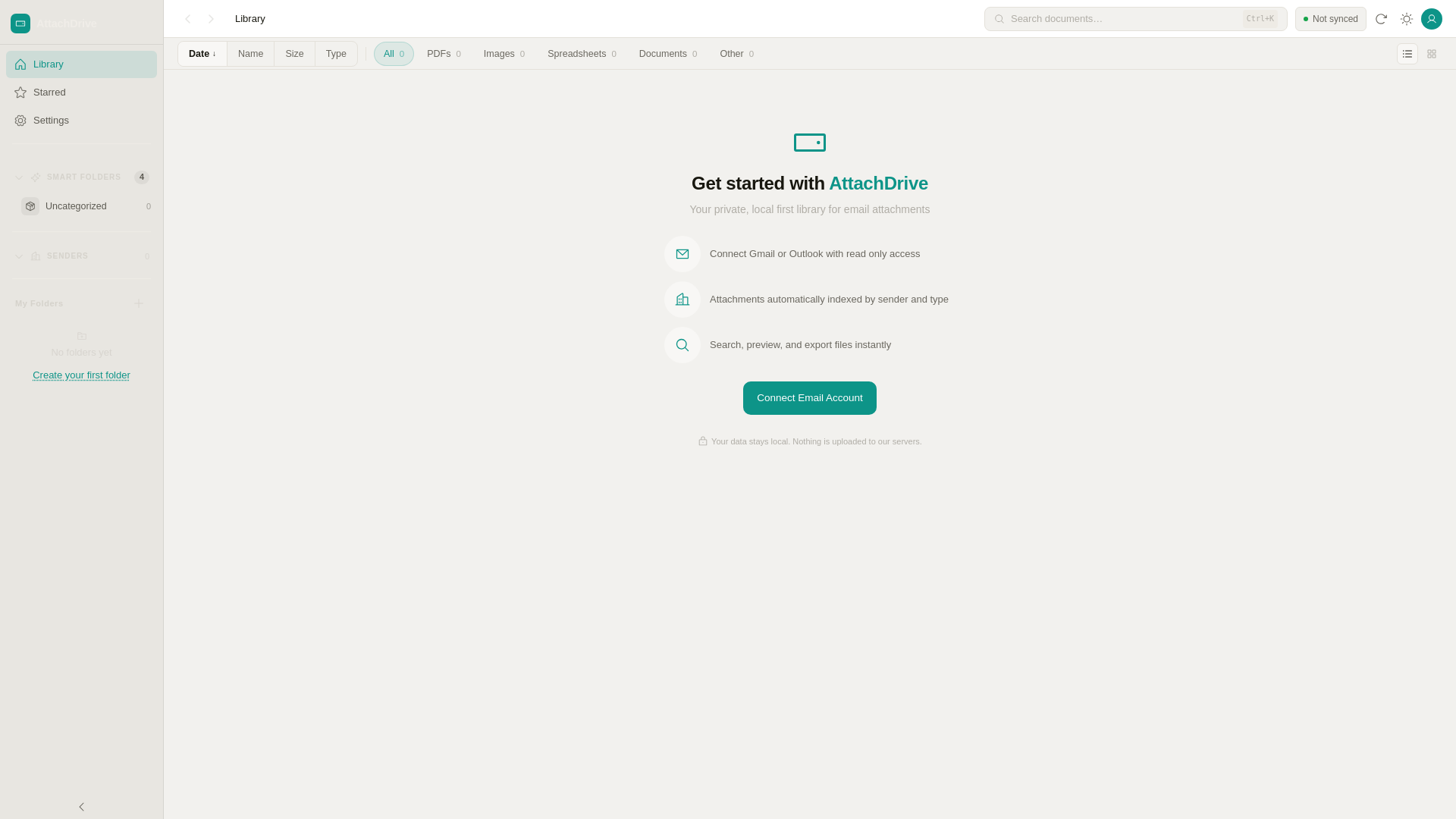Viewport: 1456px width, 819px height.
Task: Toggle light/dark theme sun icon
Action: tap(1406, 19)
